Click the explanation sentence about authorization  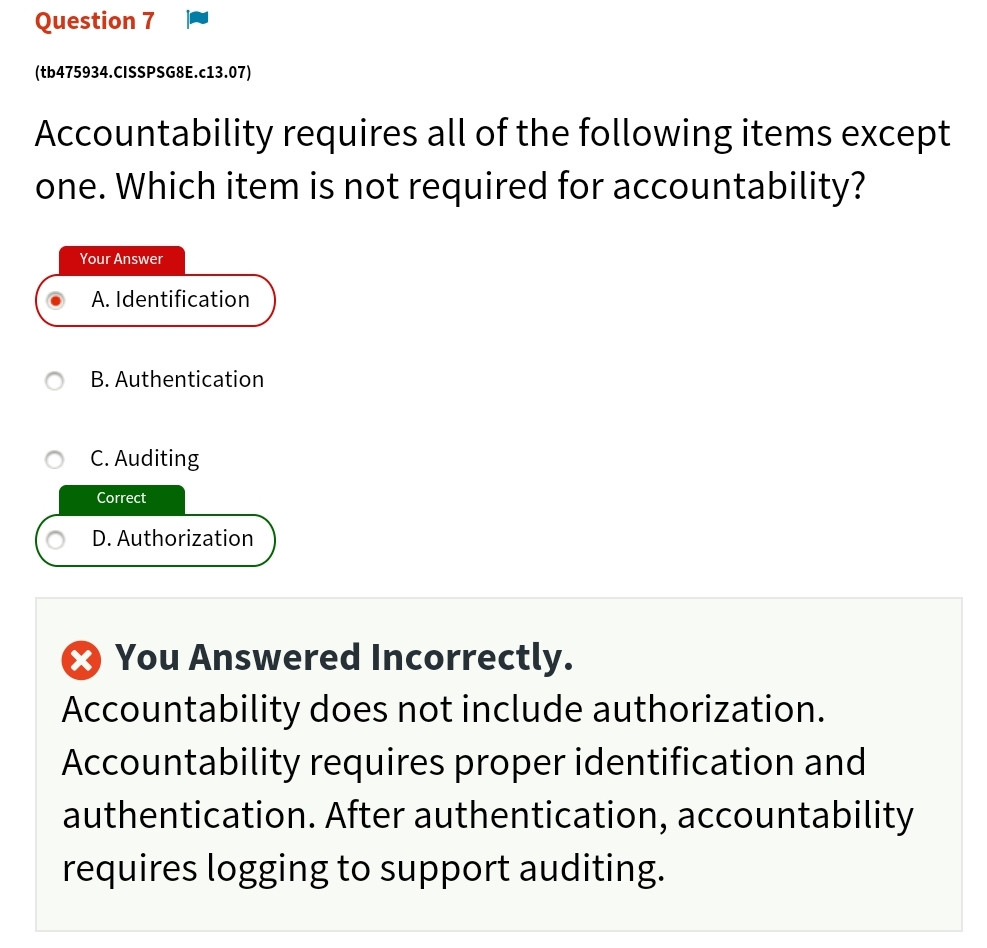(x=443, y=709)
